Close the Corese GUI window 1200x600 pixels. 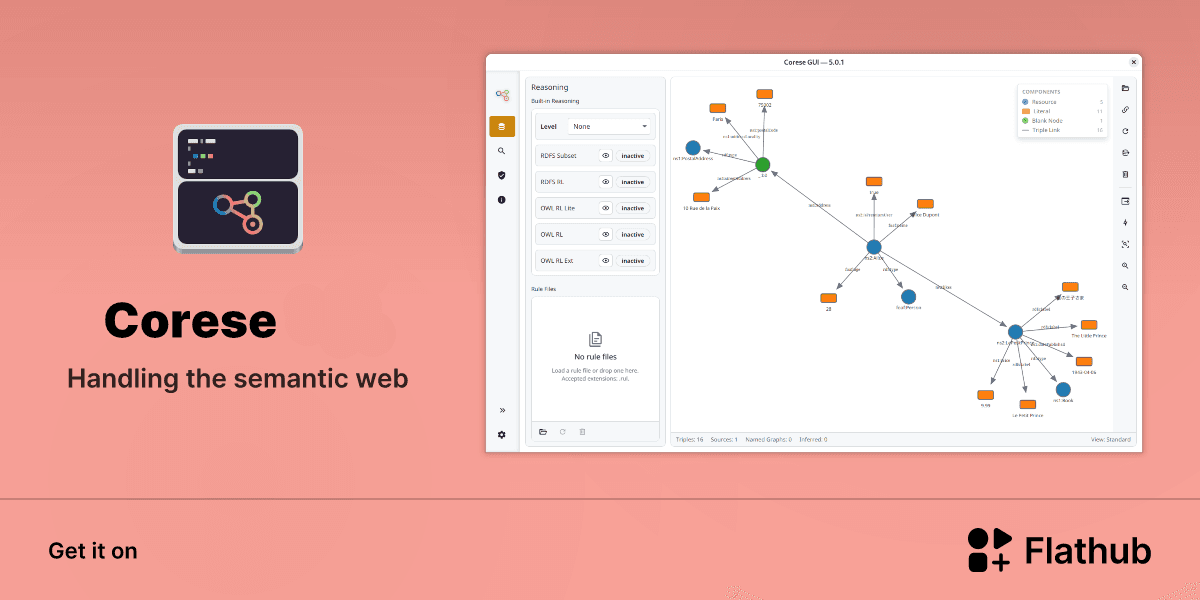pyautogui.click(x=1133, y=62)
